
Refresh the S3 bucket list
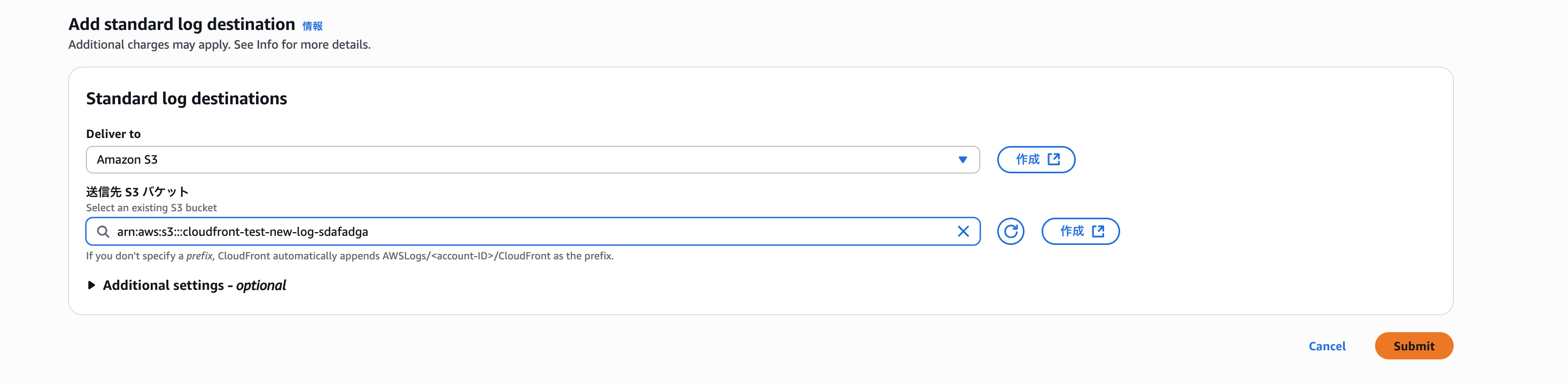(x=1011, y=232)
